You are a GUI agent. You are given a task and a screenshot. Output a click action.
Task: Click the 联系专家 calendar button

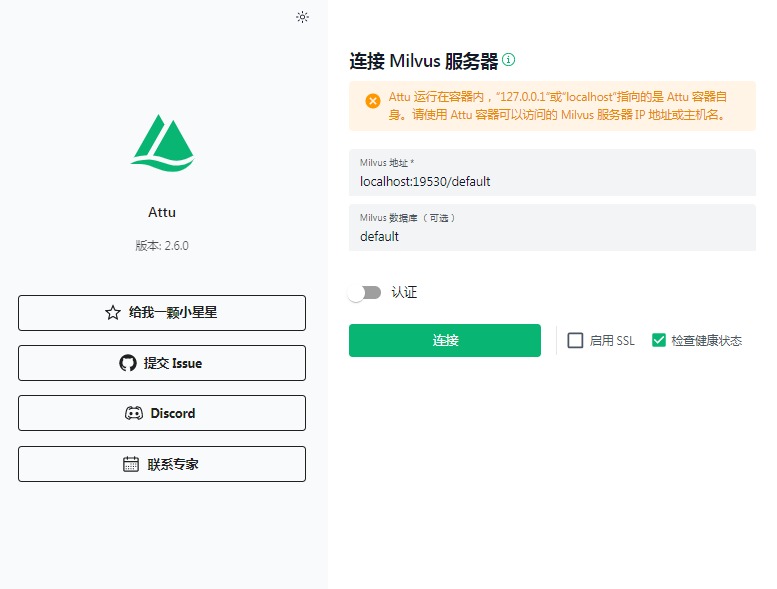click(162, 464)
